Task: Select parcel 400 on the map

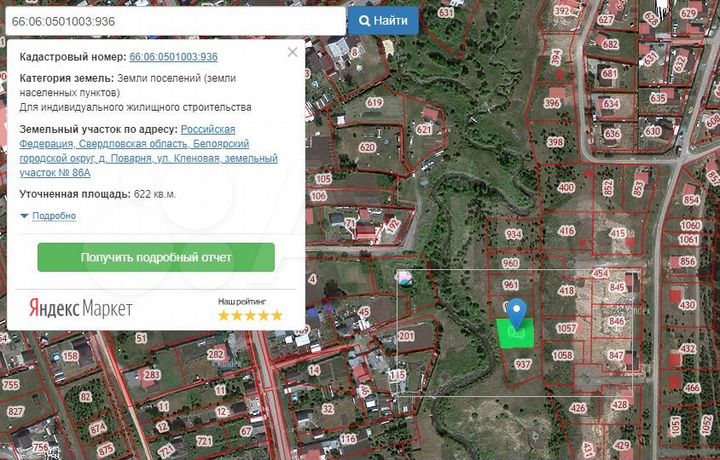Action: pos(566,187)
